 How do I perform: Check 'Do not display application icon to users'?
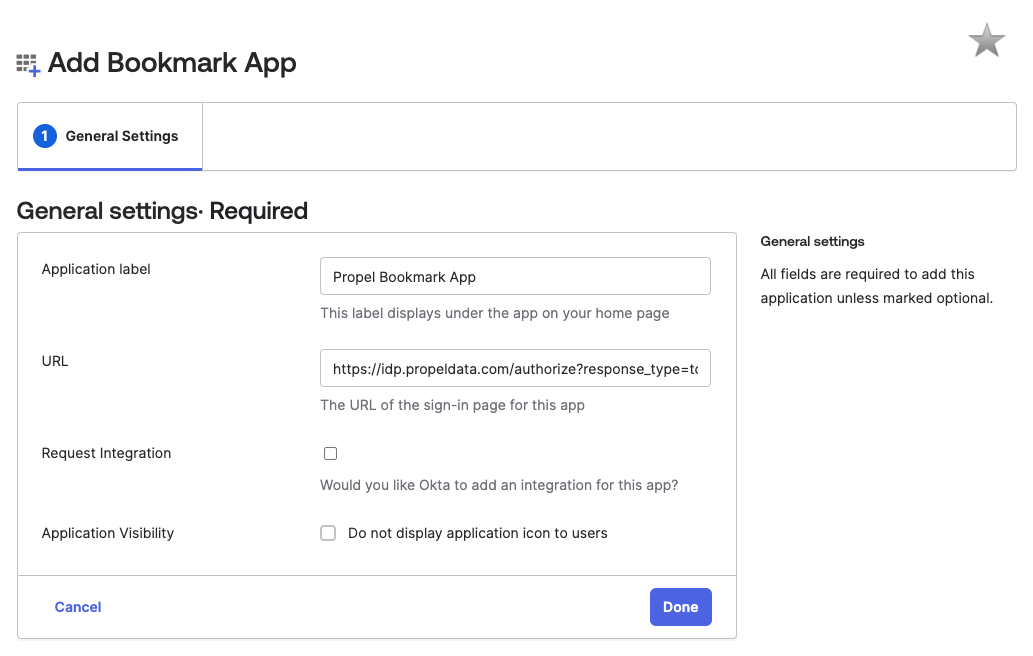[x=328, y=533]
